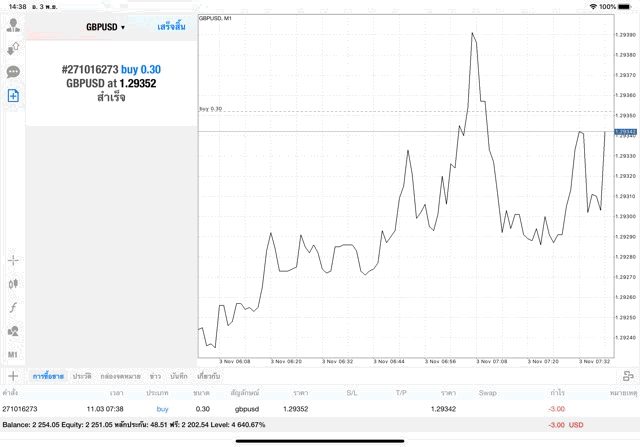
Task: Open the indicators f icon
Action: pos(13,307)
